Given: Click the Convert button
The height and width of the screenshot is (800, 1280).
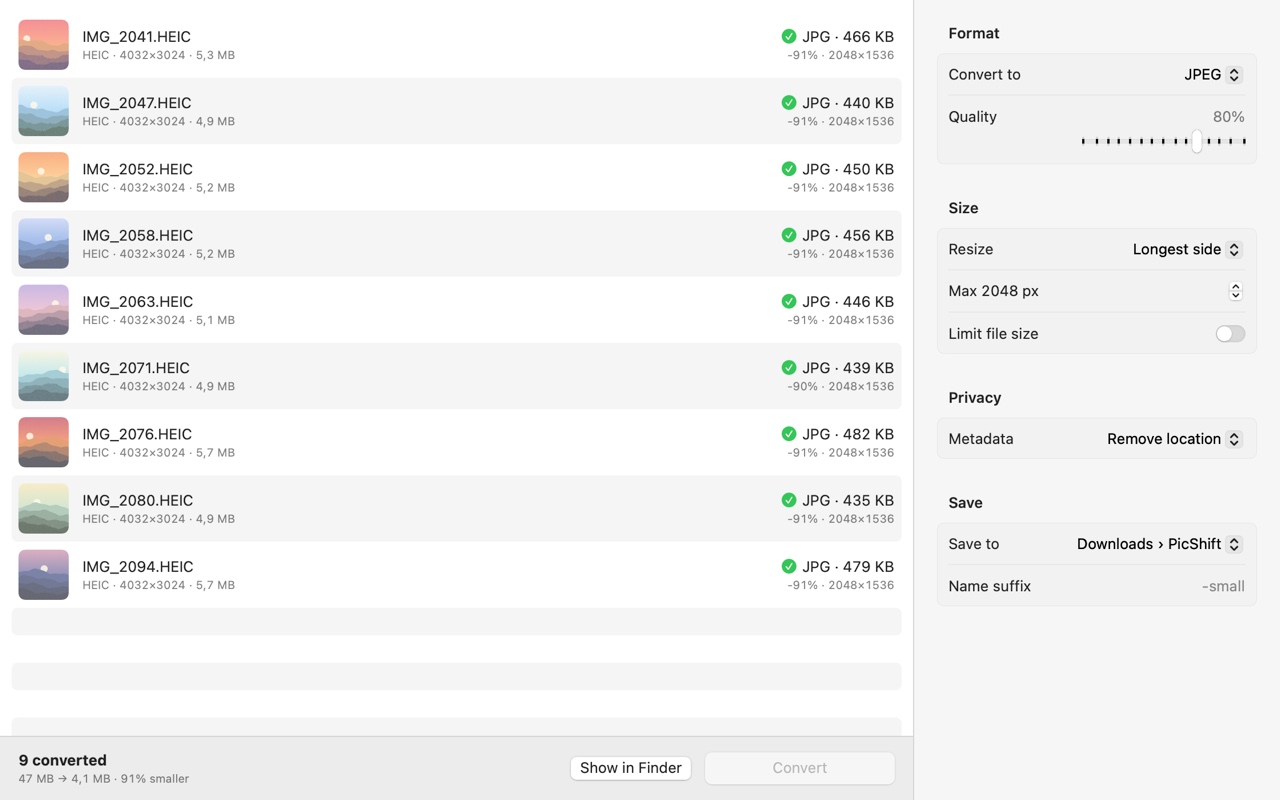Looking at the screenshot, I should coord(800,768).
